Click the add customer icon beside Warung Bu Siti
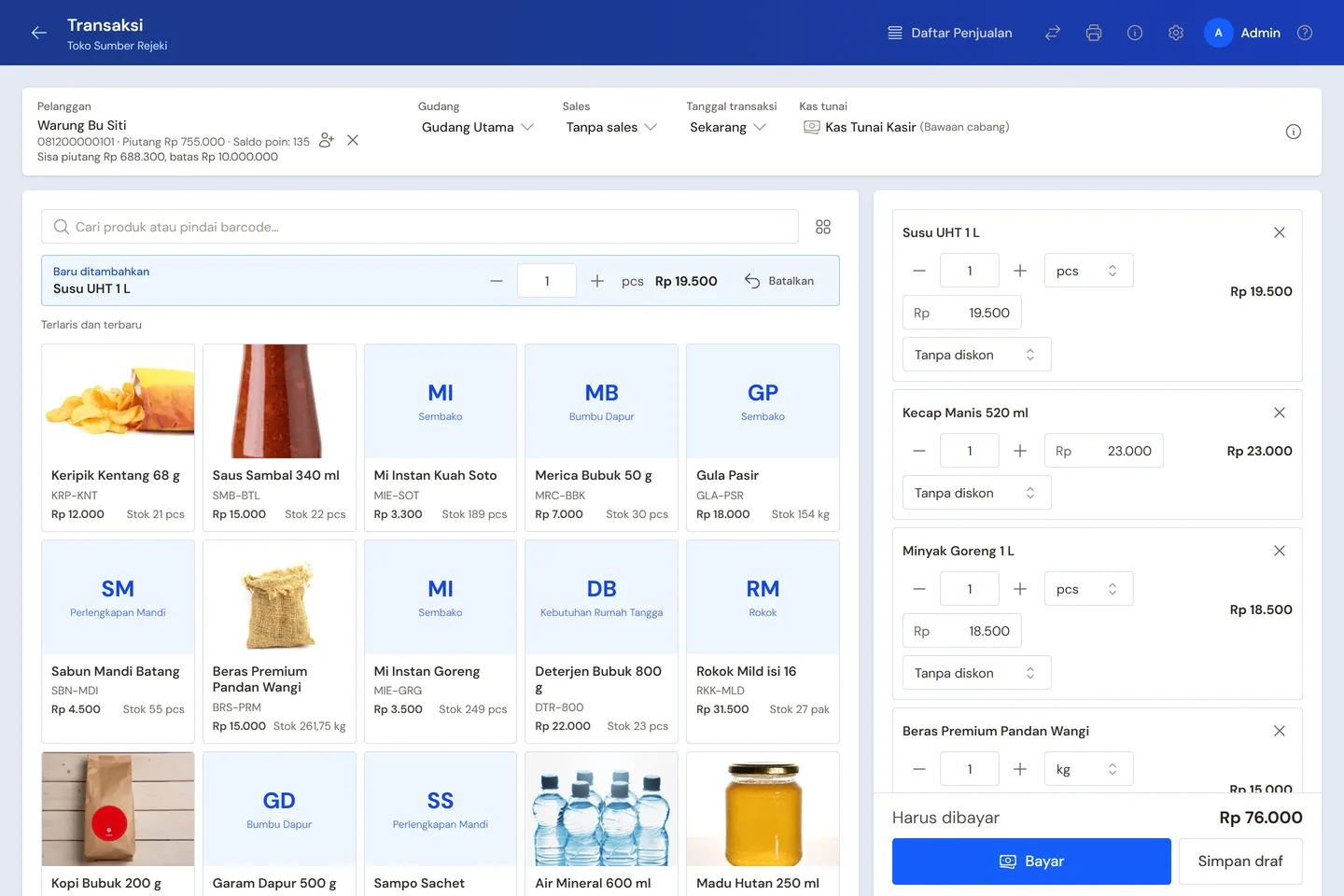Screen dimensions: 1344x896 [x=327, y=140]
